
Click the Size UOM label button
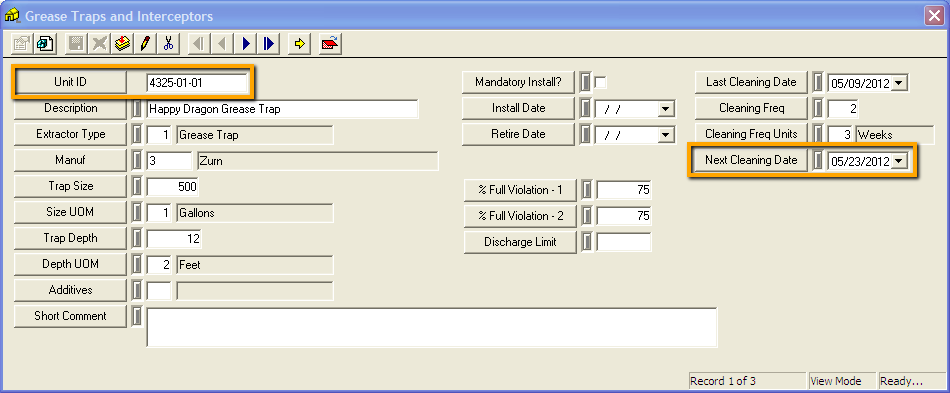coord(70,213)
